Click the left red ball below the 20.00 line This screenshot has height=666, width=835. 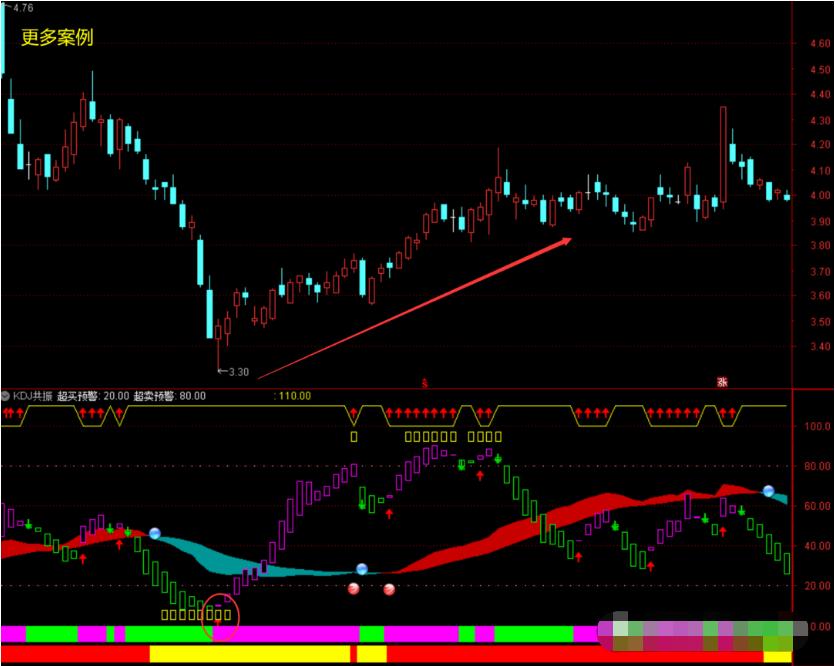[354, 589]
